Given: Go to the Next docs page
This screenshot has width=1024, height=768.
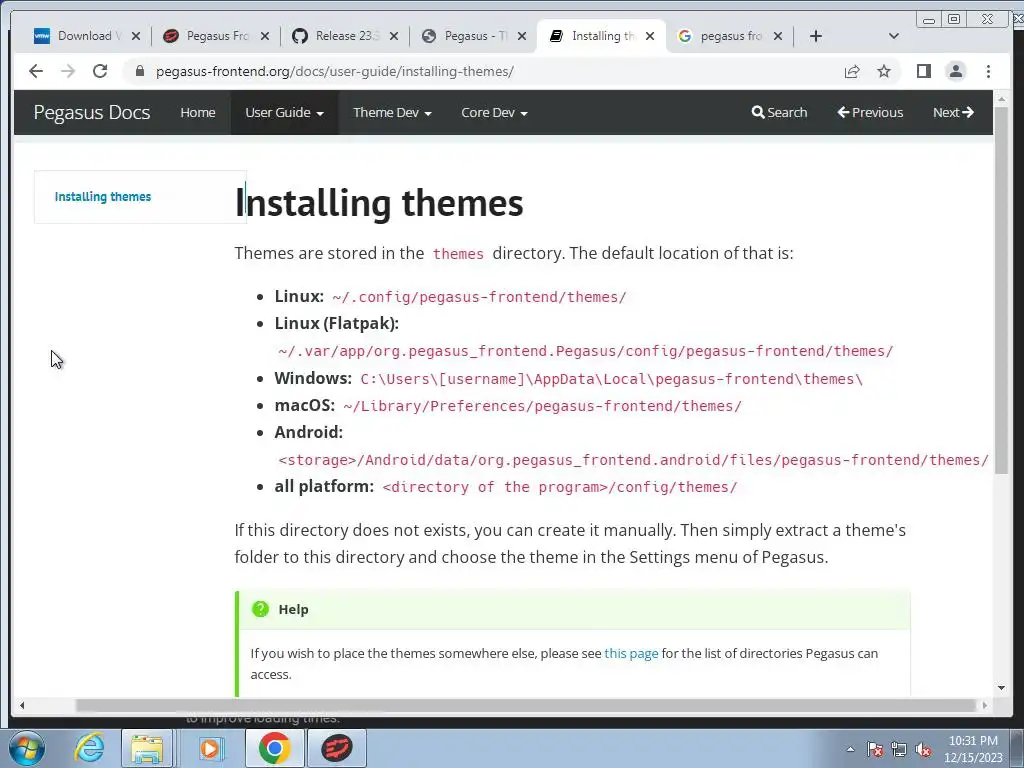Looking at the screenshot, I should (953, 112).
